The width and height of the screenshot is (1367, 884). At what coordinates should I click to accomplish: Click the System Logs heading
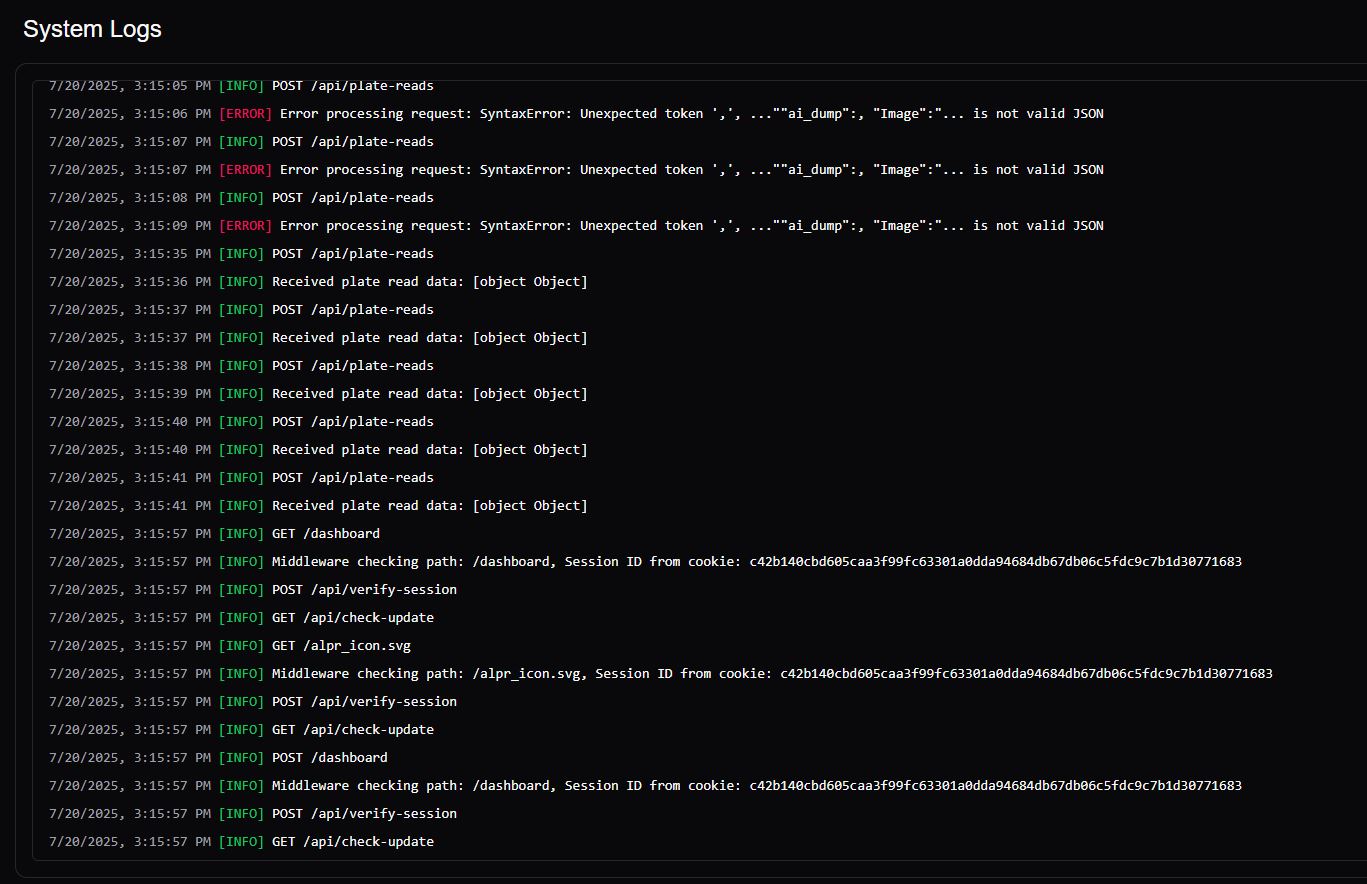(92, 30)
